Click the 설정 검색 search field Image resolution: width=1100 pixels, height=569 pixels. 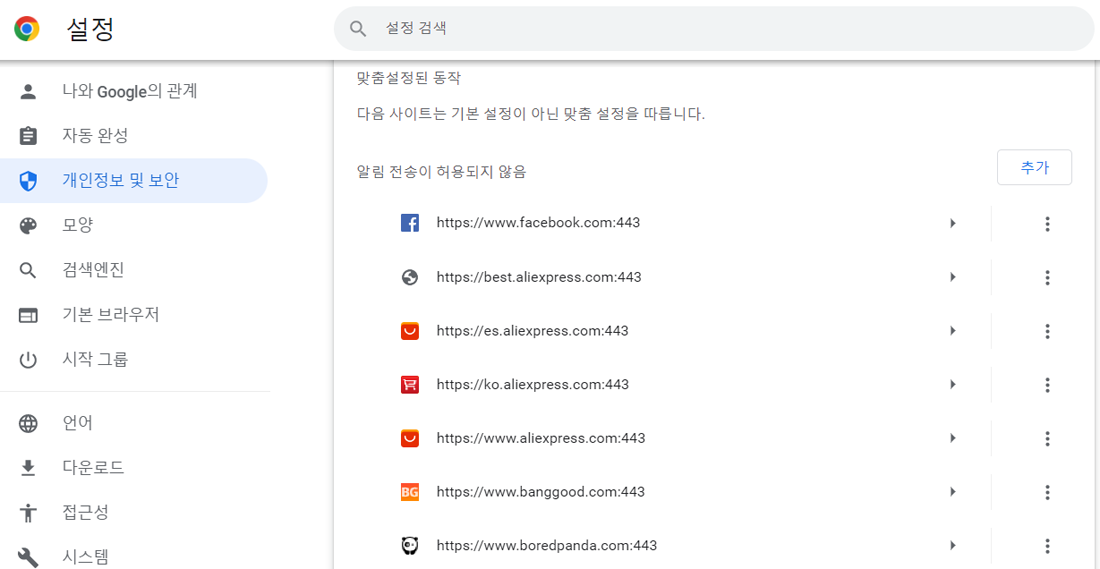pyautogui.click(x=713, y=29)
